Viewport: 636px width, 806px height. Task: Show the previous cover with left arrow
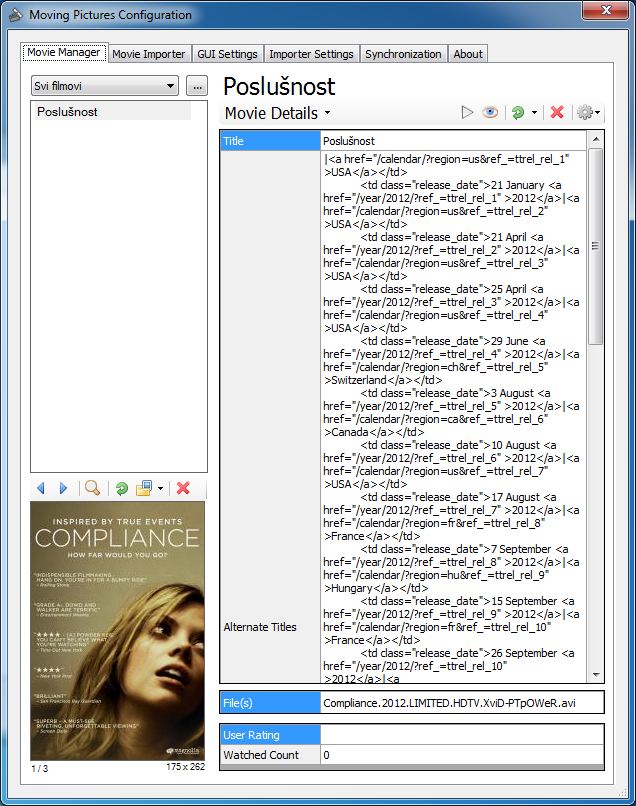pos(41,488)
